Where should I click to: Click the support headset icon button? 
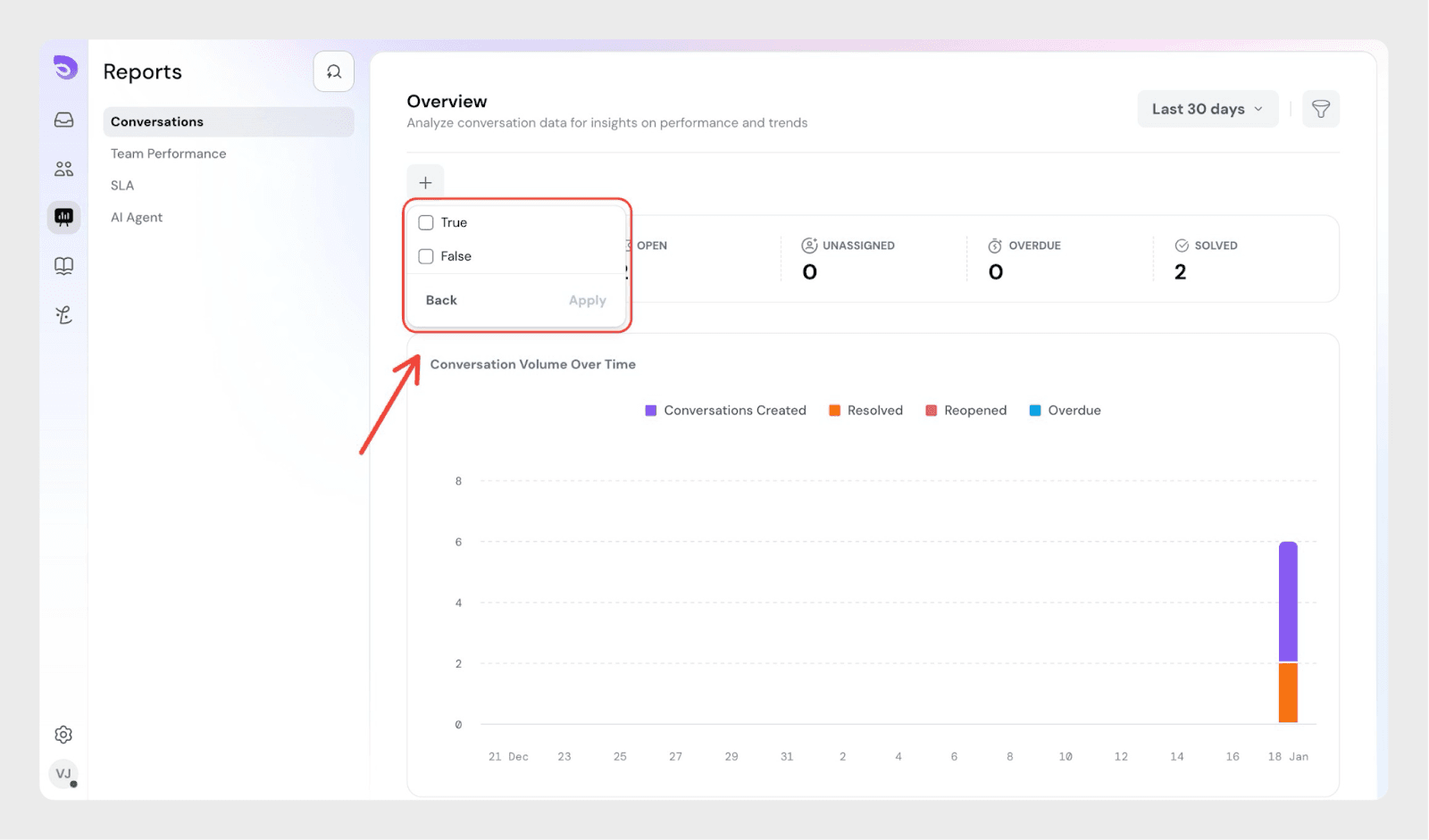(334, 71)
